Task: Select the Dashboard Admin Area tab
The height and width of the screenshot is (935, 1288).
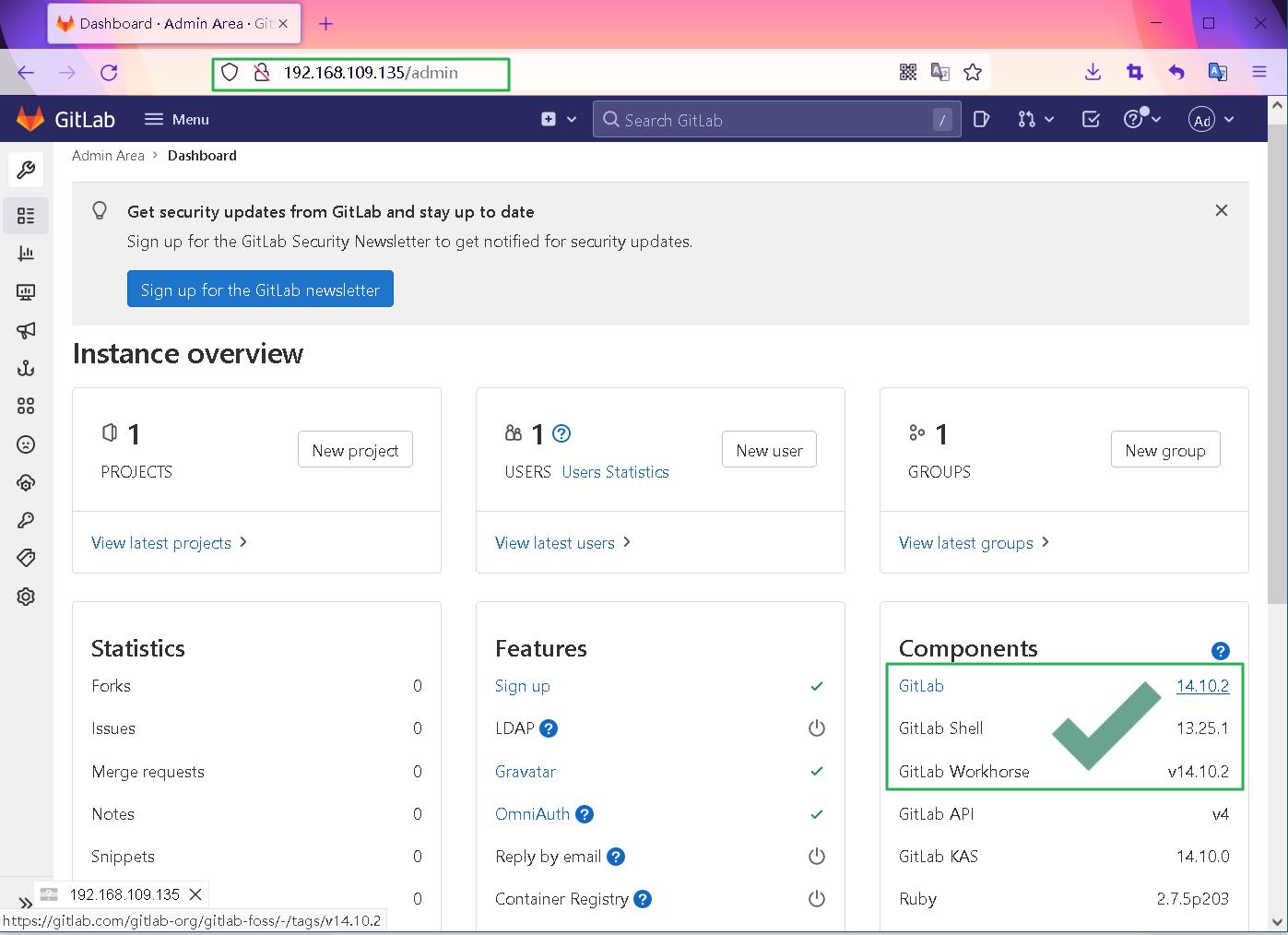Action: pos(174,23)
